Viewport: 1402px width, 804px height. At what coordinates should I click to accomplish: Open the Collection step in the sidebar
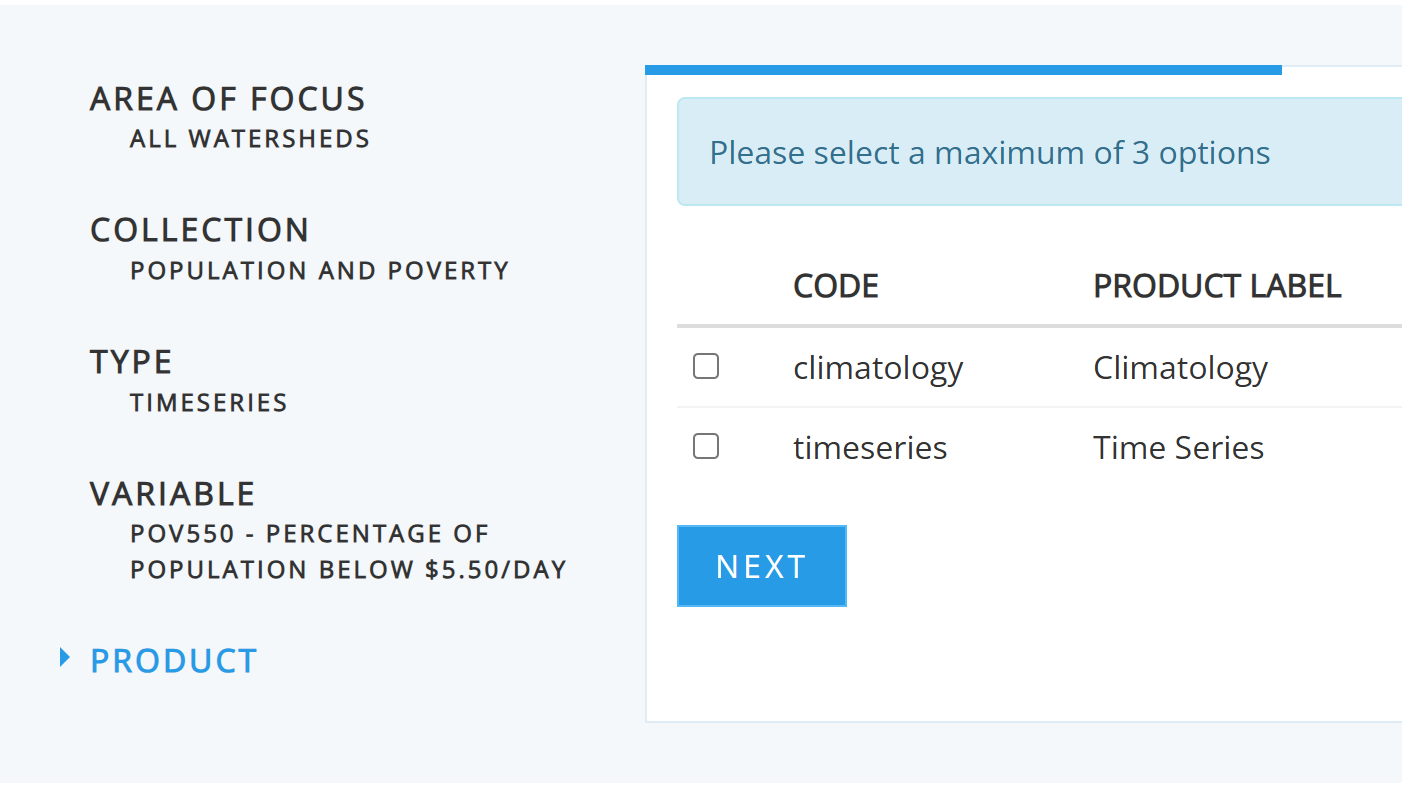200,230
